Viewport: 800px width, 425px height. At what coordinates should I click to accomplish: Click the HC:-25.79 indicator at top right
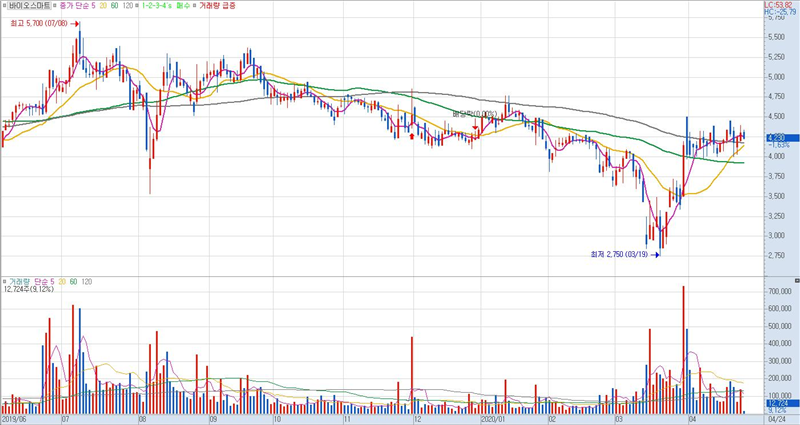(780, 12)
